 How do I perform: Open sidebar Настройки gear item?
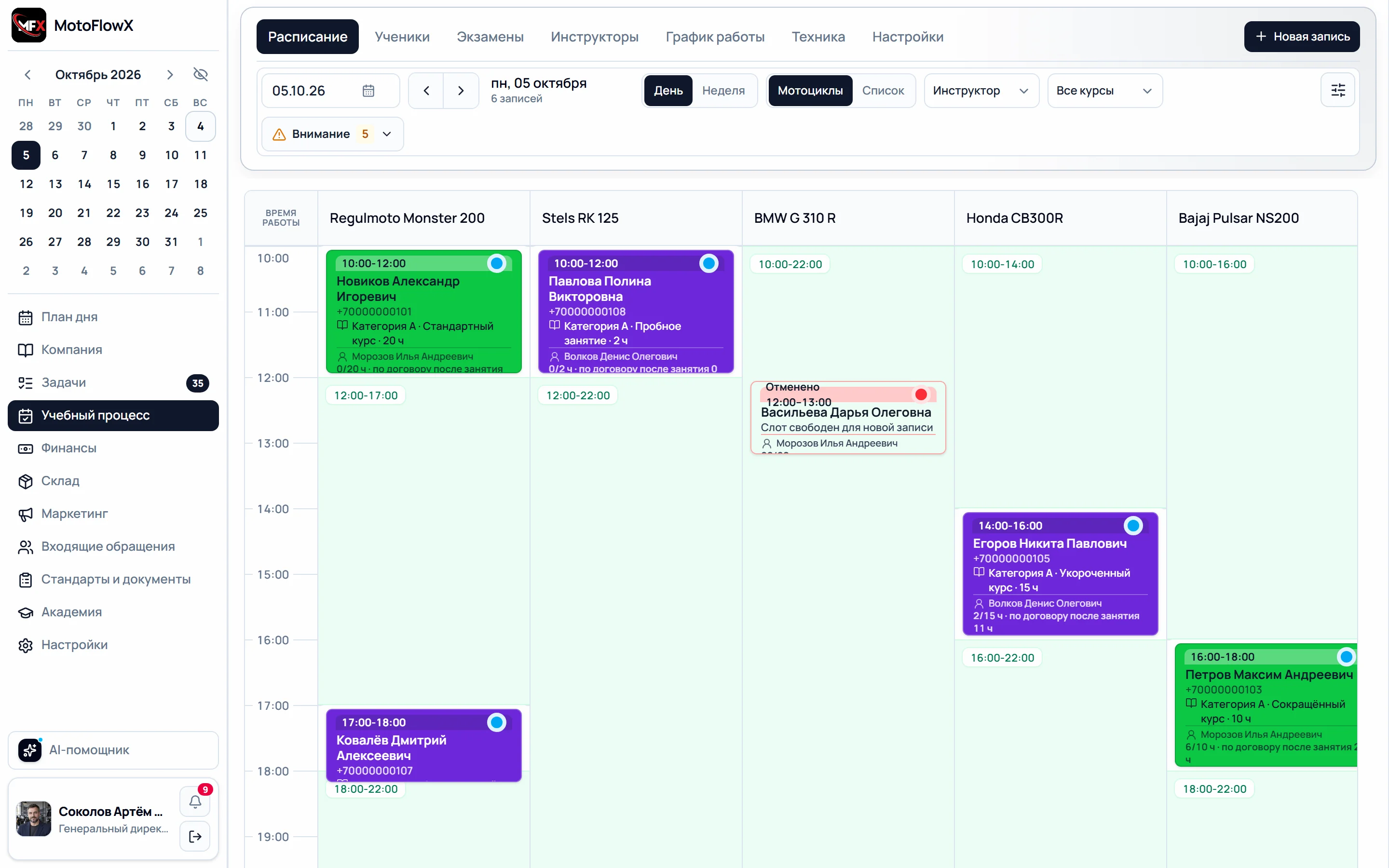coord(113,645)
